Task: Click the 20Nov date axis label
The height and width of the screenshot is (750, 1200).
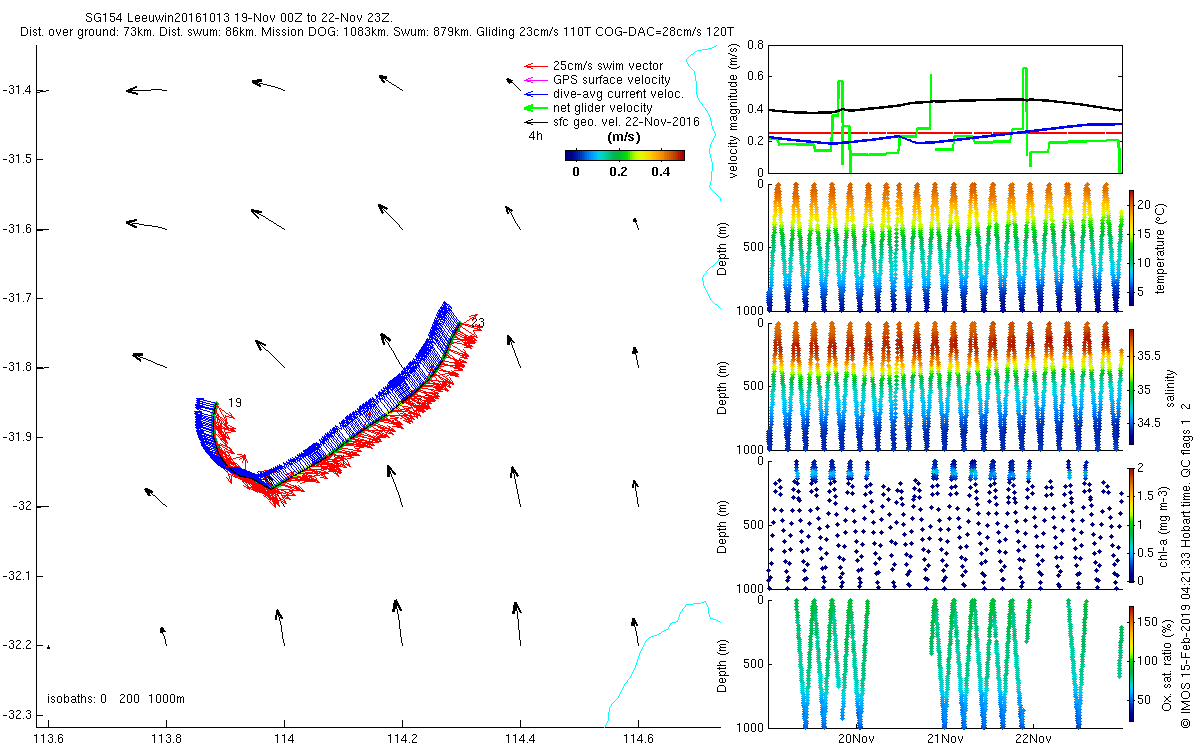Action: tap(857, 739)
